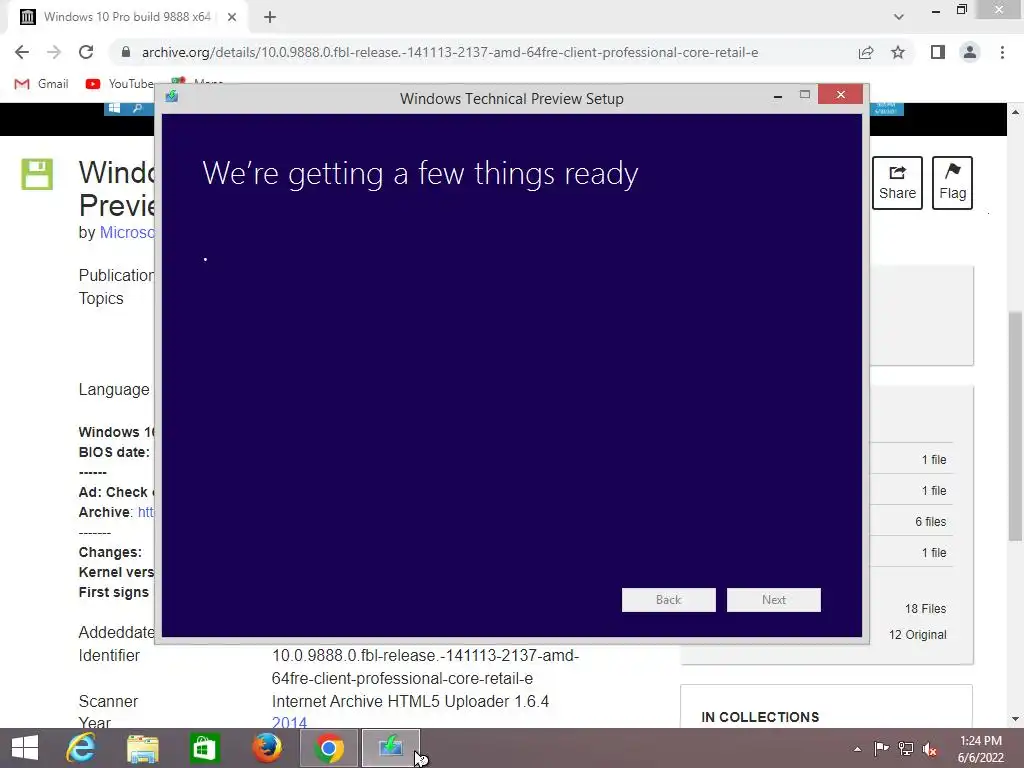Viewport: 1024px width, 768px height.
Task: Click the address bar URL field
Action: [x=450, y=52]
